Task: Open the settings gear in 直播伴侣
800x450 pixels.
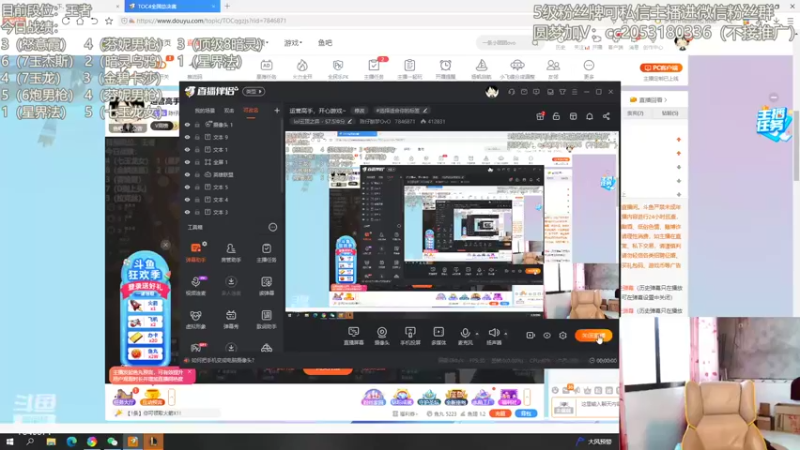Action: (563, 335)
